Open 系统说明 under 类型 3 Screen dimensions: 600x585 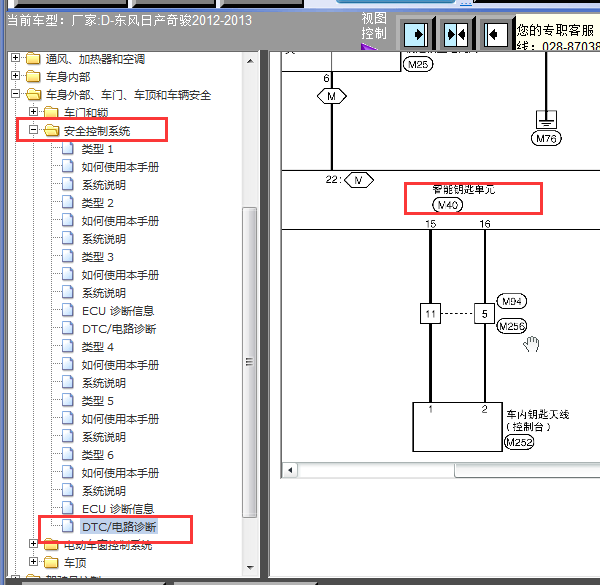pos(104,293)
